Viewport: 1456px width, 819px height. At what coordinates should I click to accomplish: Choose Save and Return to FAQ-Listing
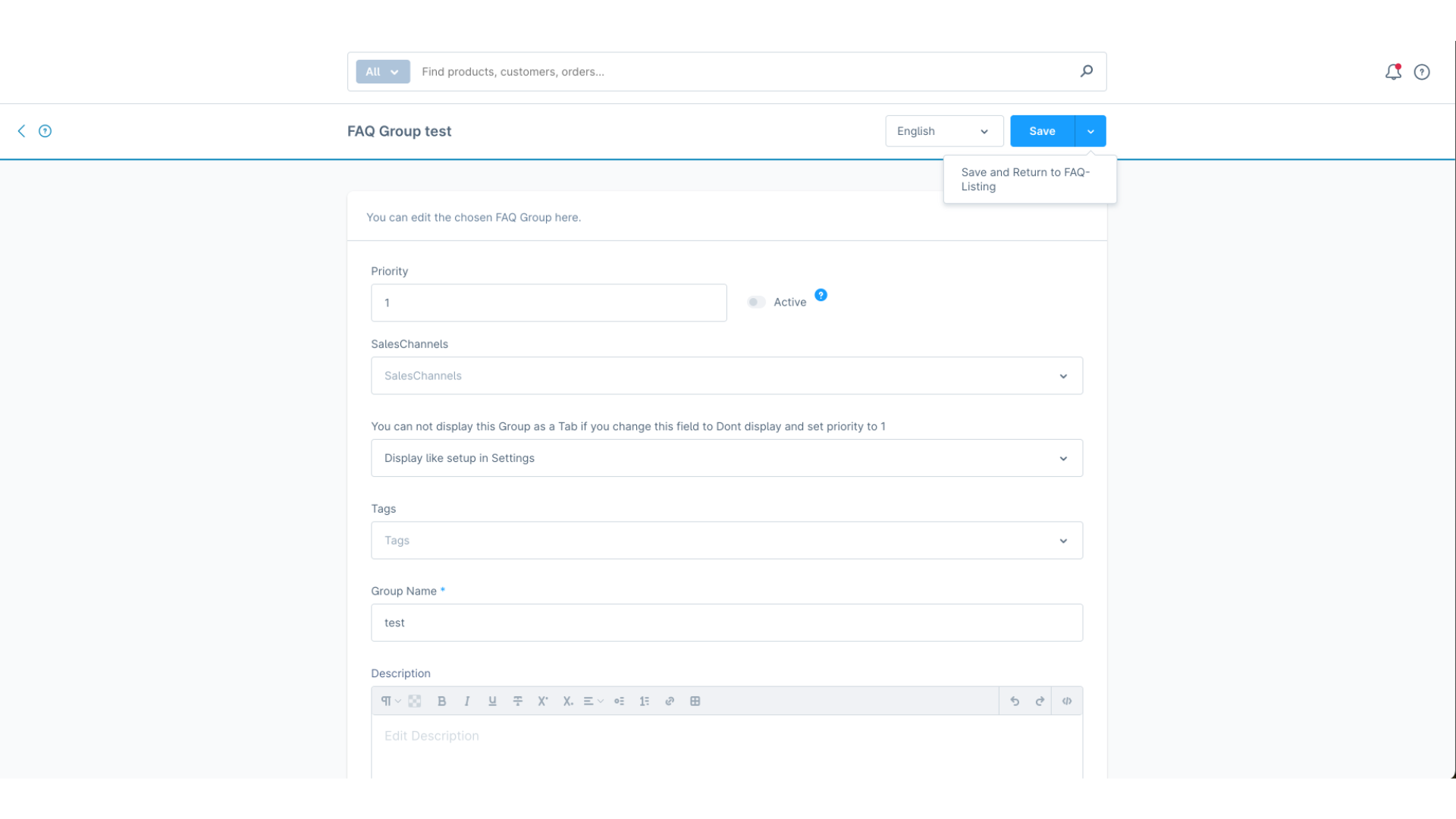tap(1025, 180)
